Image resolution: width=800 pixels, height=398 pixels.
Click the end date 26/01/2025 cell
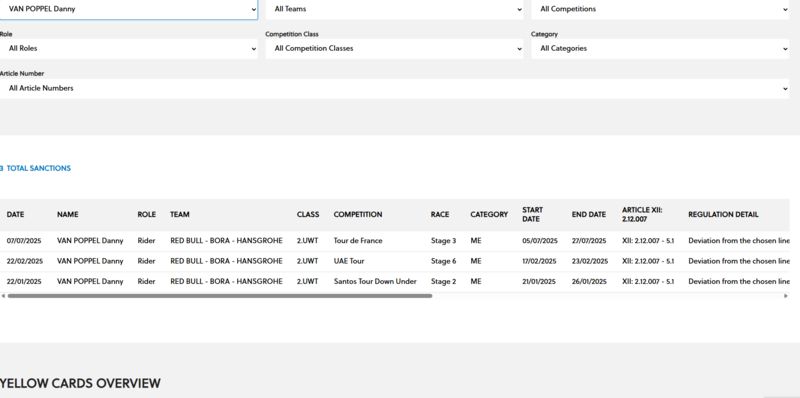pyautogui.click(x=589, y=282)
